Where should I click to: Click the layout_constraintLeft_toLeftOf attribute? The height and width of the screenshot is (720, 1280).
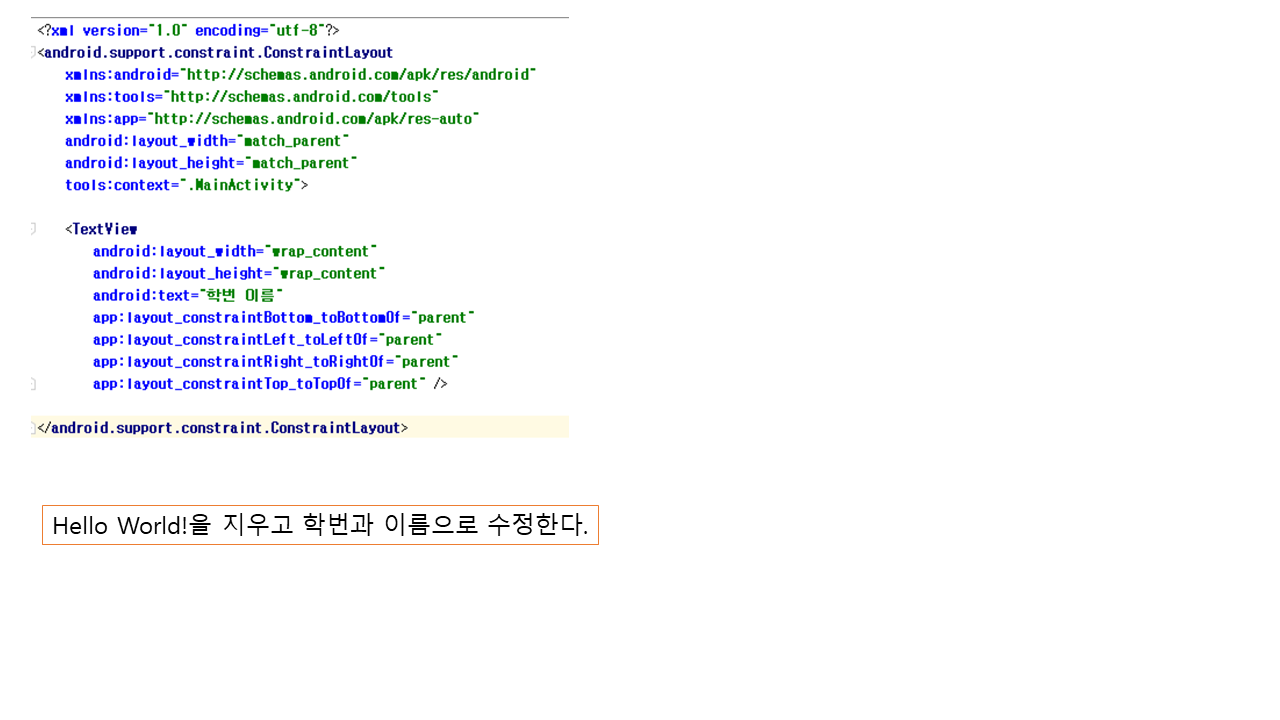coord(234,340)
